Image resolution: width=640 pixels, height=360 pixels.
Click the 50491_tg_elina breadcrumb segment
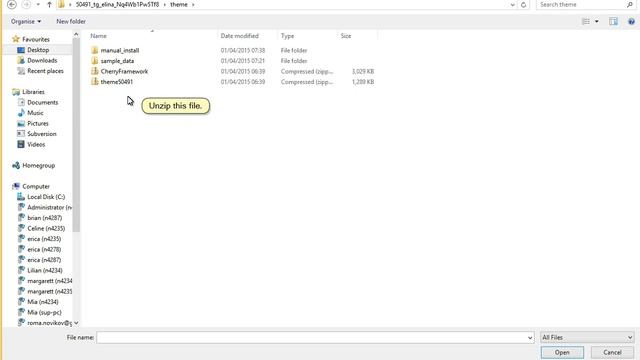point(117,4)
